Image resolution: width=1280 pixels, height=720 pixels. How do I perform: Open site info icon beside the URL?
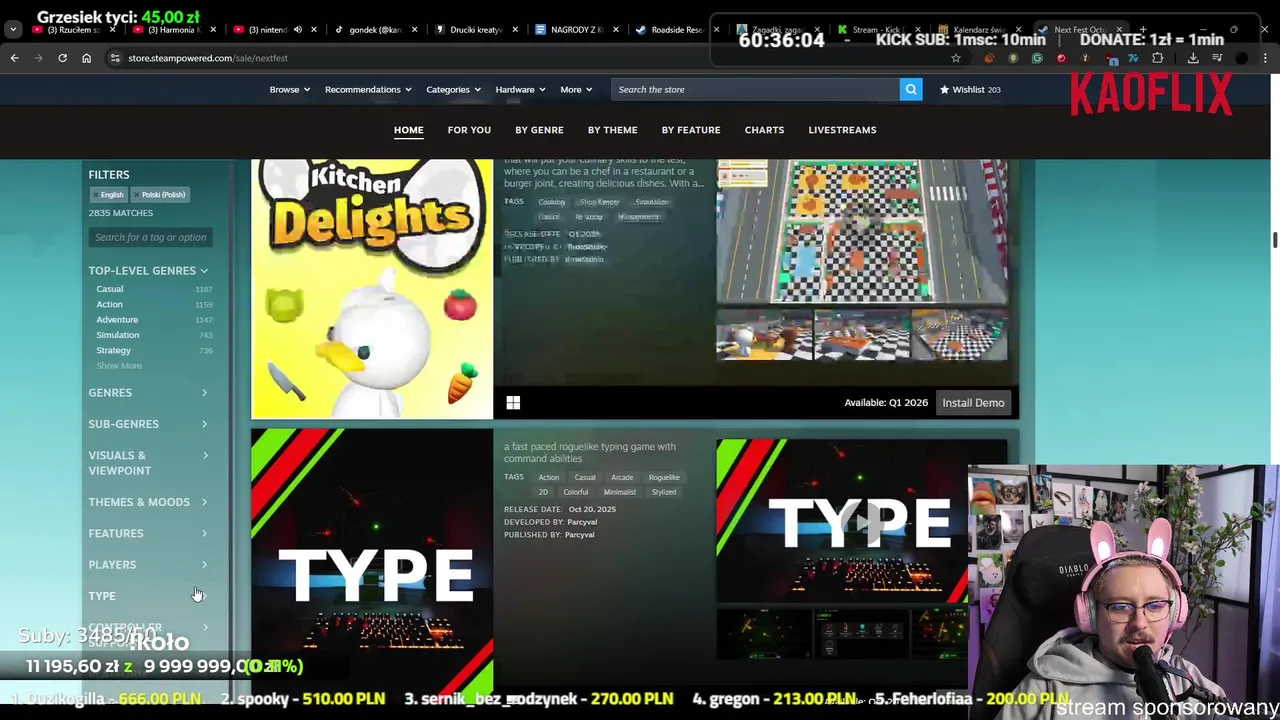coord(115,58)
